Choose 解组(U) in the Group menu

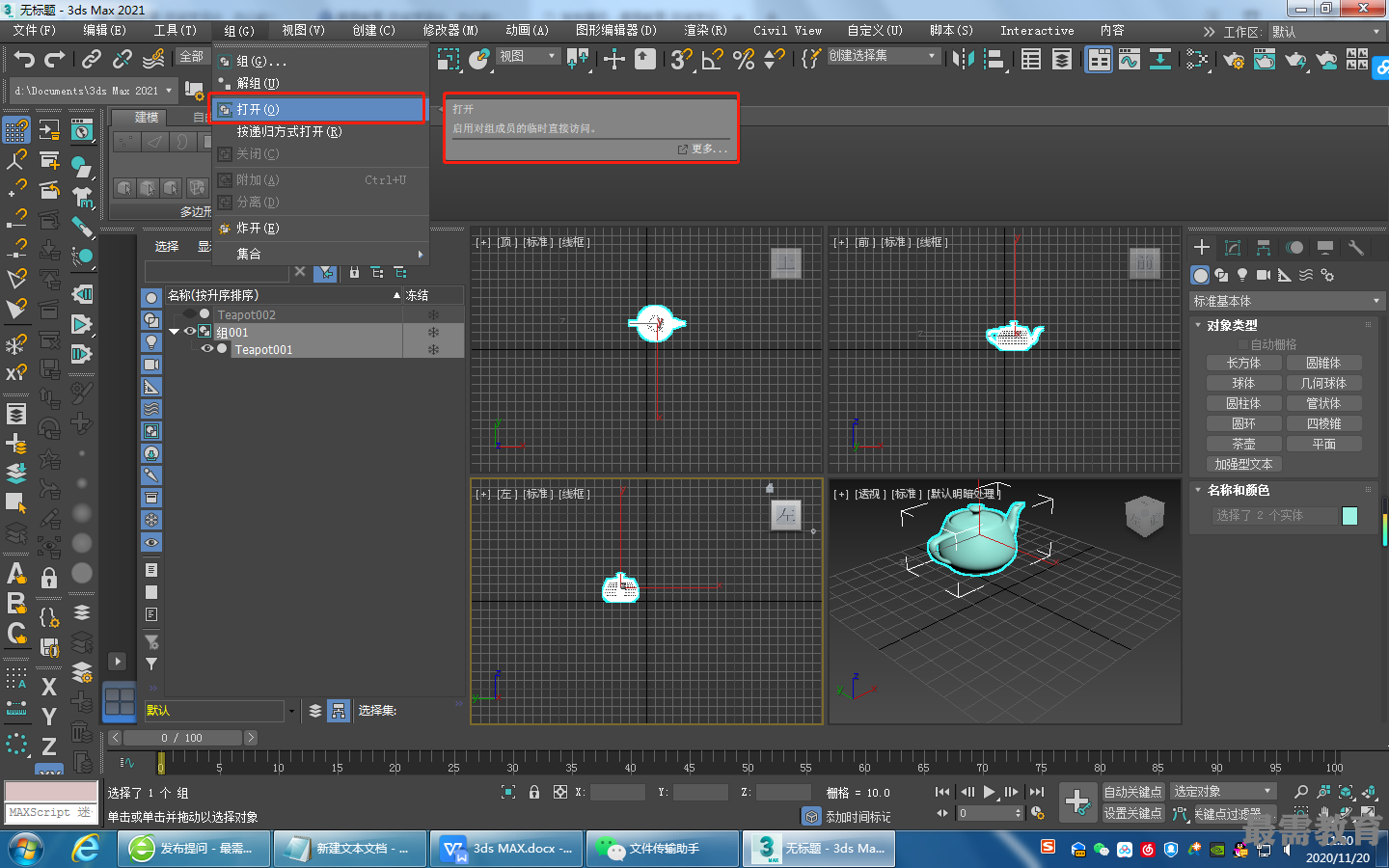coord(318,83)
